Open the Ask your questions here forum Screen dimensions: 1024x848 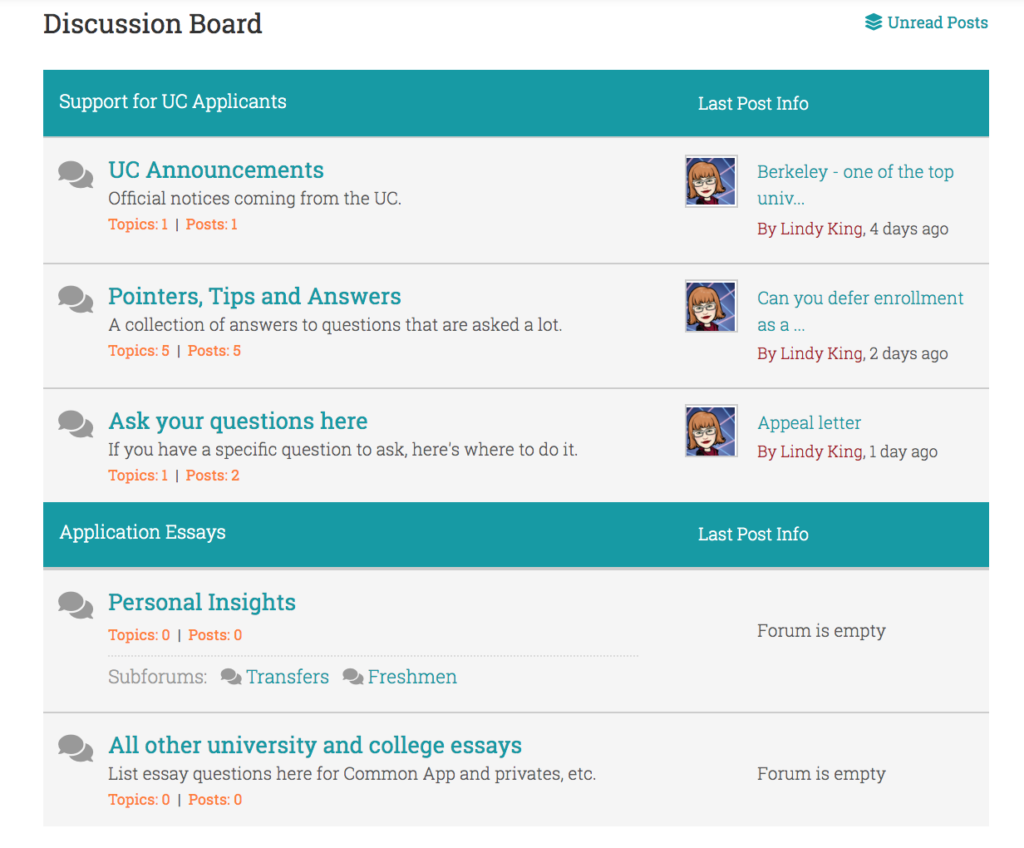click(238, 421)
